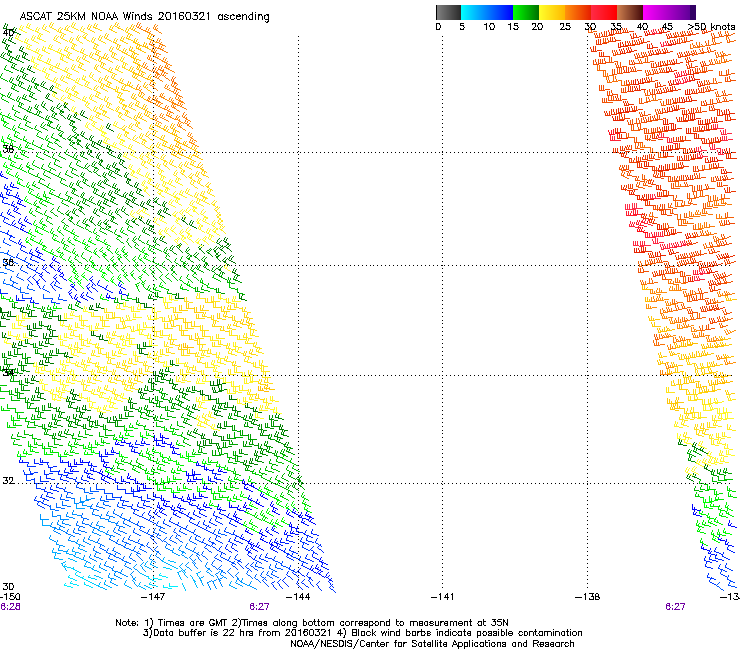
Task: Pick the orange 25-30 knots color segment
Action: click(x=577, y=12)
